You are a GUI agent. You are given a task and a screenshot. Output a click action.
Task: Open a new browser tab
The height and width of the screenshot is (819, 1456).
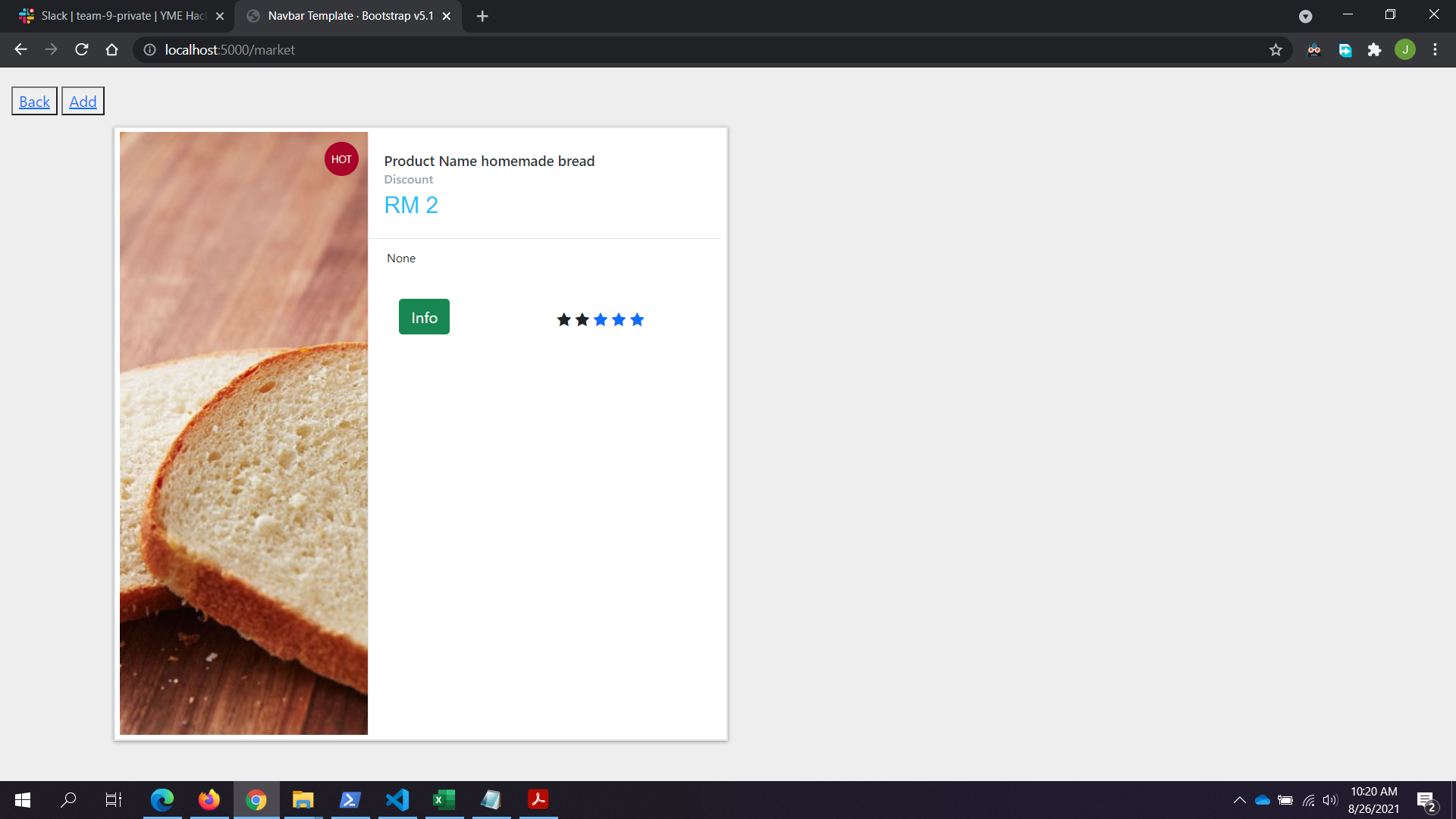point(482,16)
